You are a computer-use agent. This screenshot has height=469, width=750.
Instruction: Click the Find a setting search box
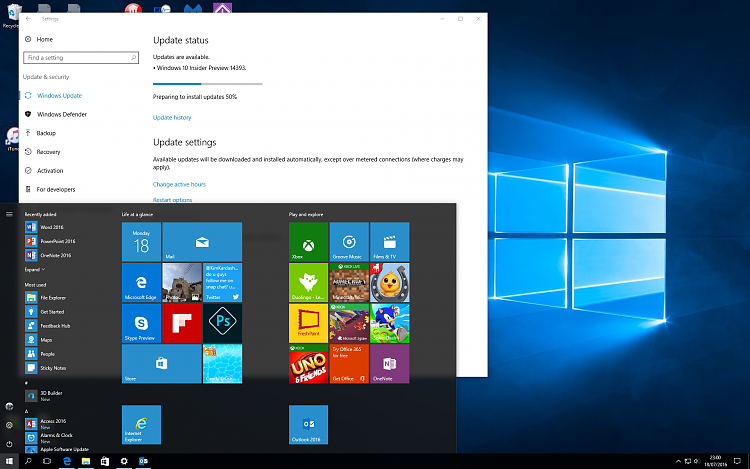[x=81, y=57]
